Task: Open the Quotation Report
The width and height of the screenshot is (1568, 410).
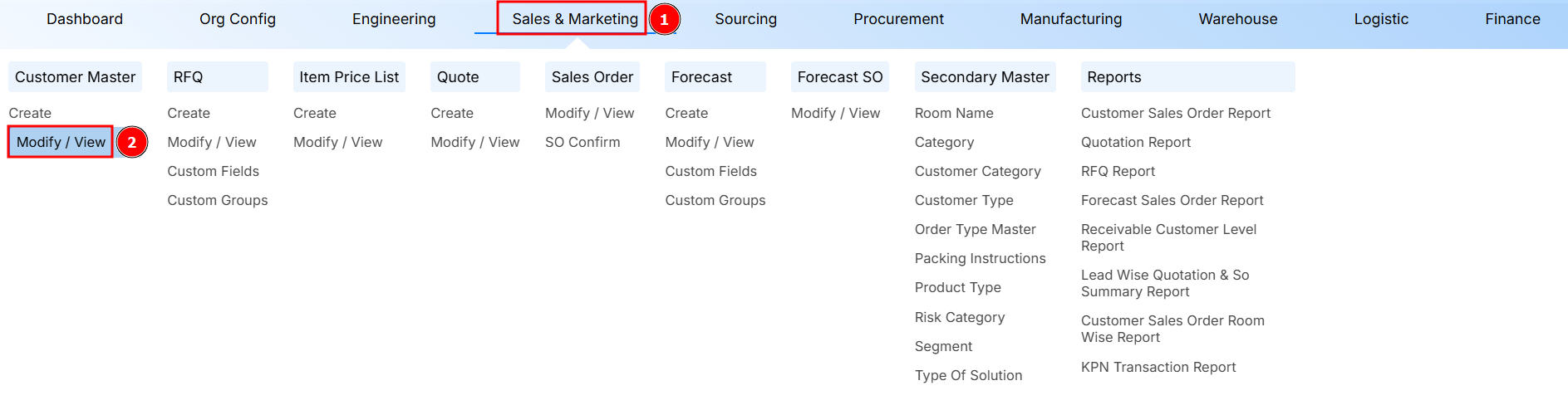Action: [1135, 142]
